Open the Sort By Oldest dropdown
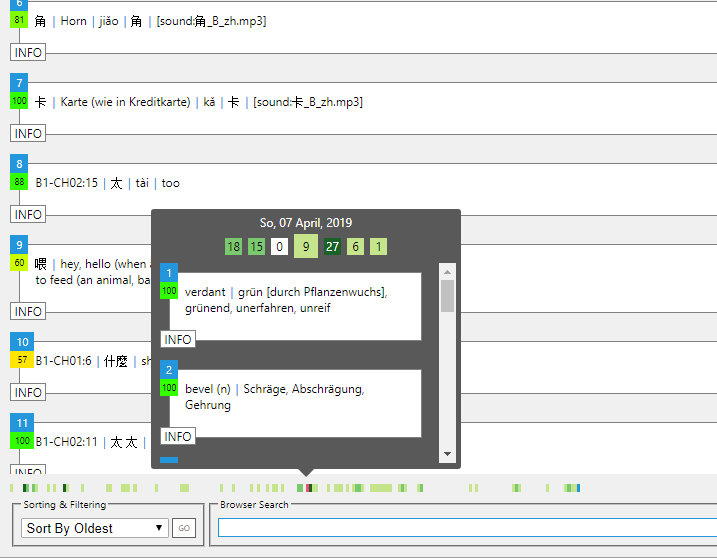717x558 pixels. tap(95, 528)
